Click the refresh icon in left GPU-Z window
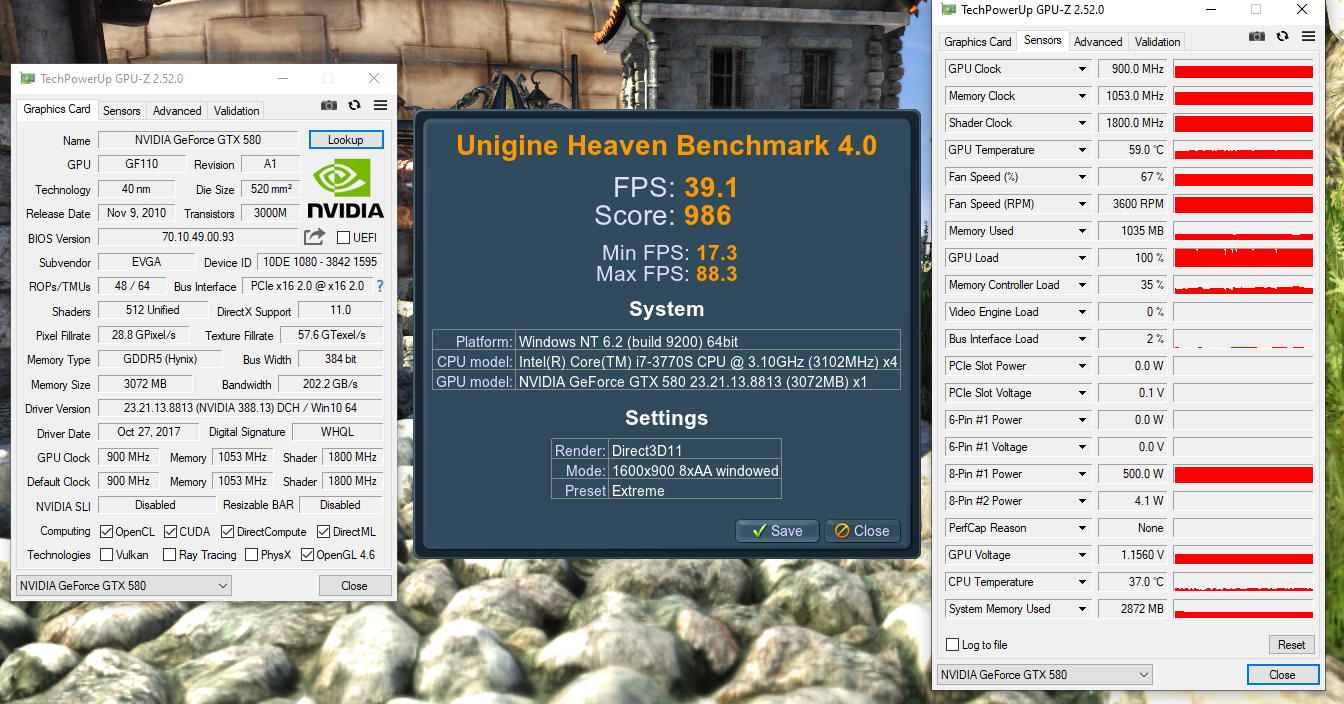 354,106
